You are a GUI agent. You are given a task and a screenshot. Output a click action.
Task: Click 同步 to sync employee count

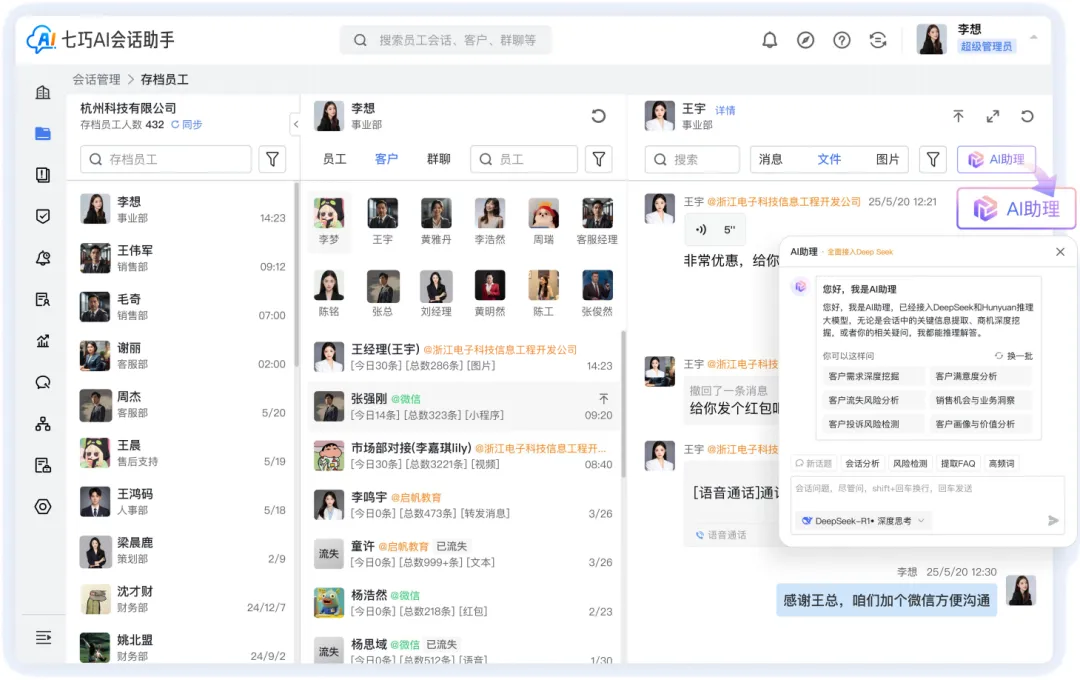(187, 125)
